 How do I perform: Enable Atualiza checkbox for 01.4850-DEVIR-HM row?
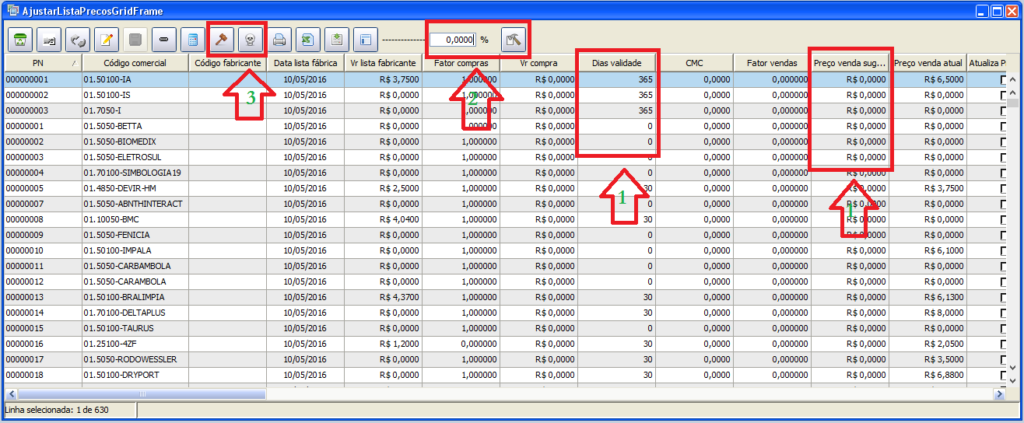(1006, 188)
